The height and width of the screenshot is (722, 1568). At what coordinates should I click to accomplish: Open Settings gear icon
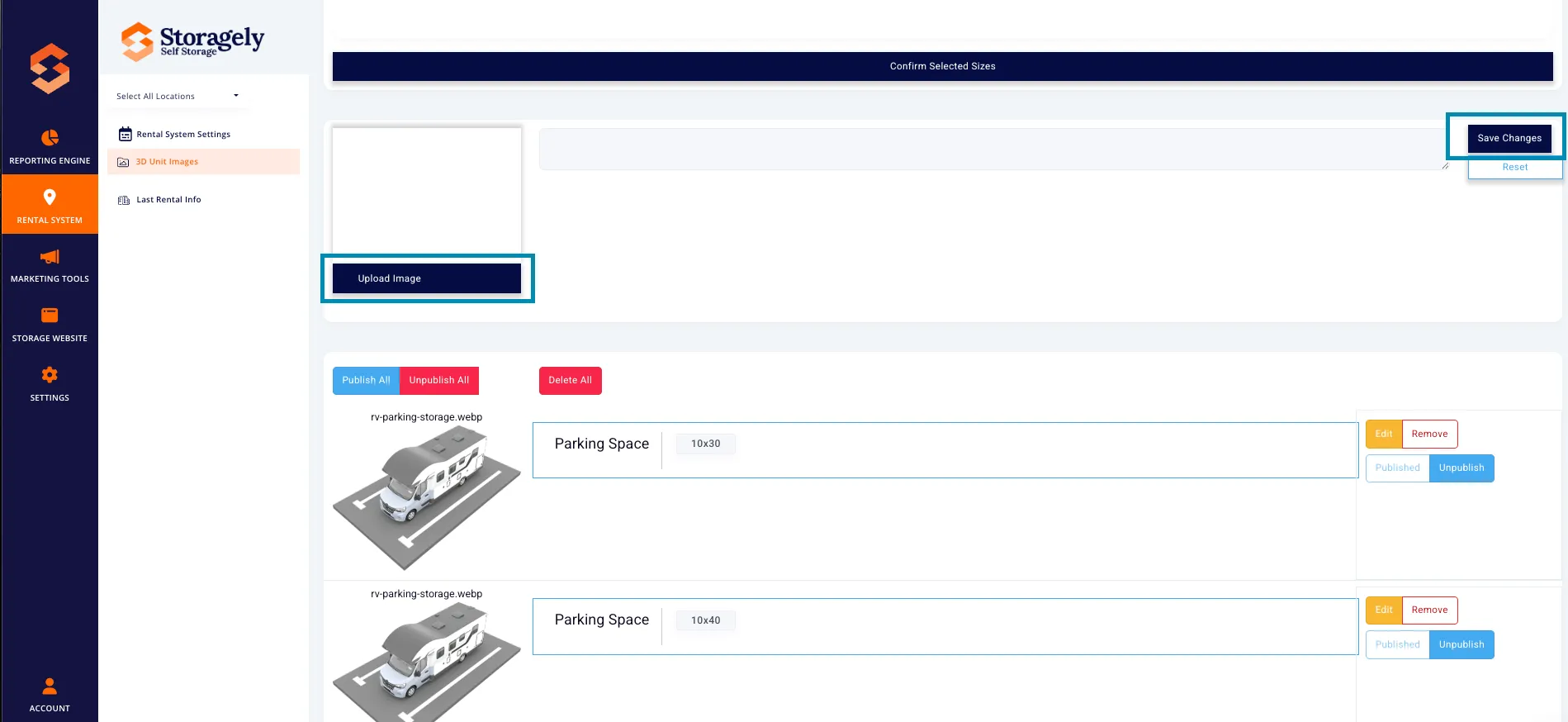50,375
